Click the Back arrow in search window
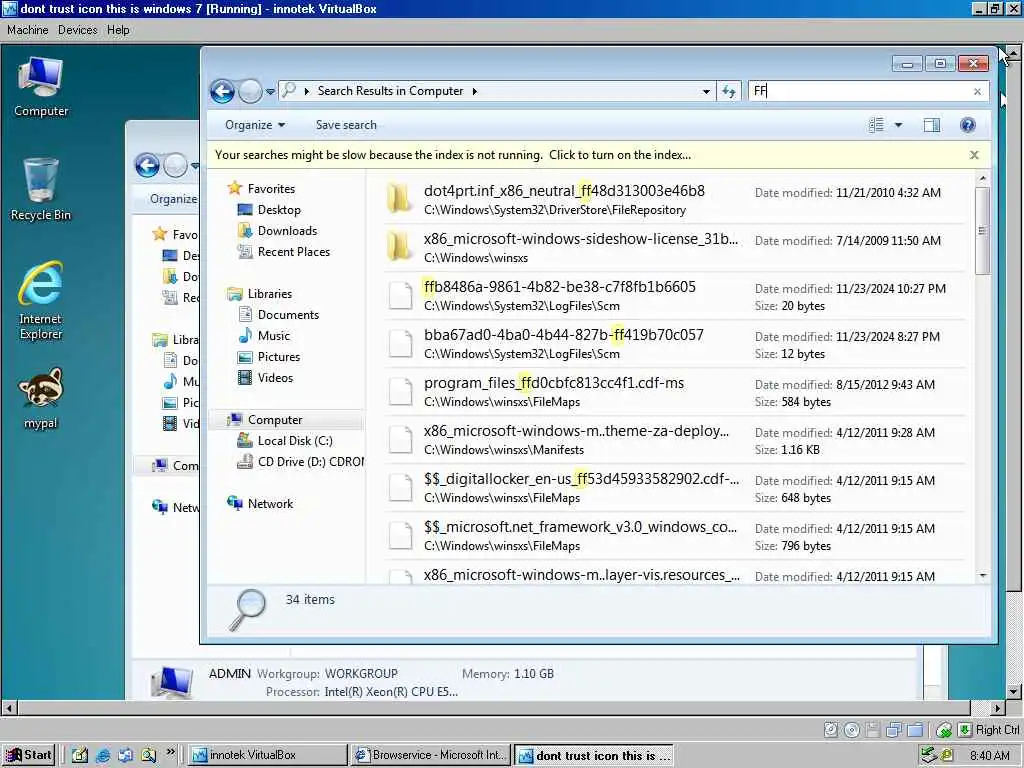 222,91
